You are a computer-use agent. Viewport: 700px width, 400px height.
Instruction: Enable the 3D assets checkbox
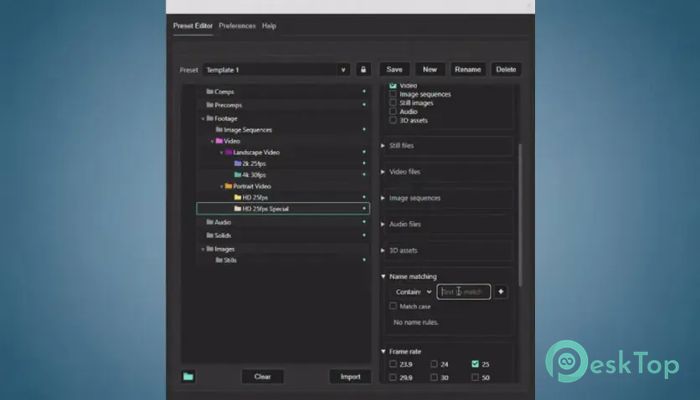393,120
